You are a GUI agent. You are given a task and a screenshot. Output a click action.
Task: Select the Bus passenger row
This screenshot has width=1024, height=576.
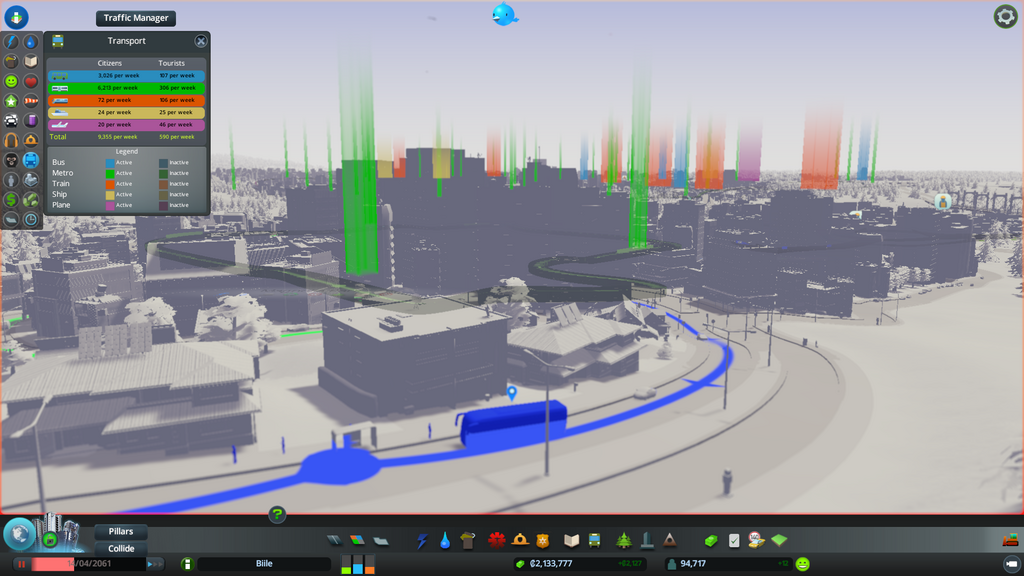127,76
